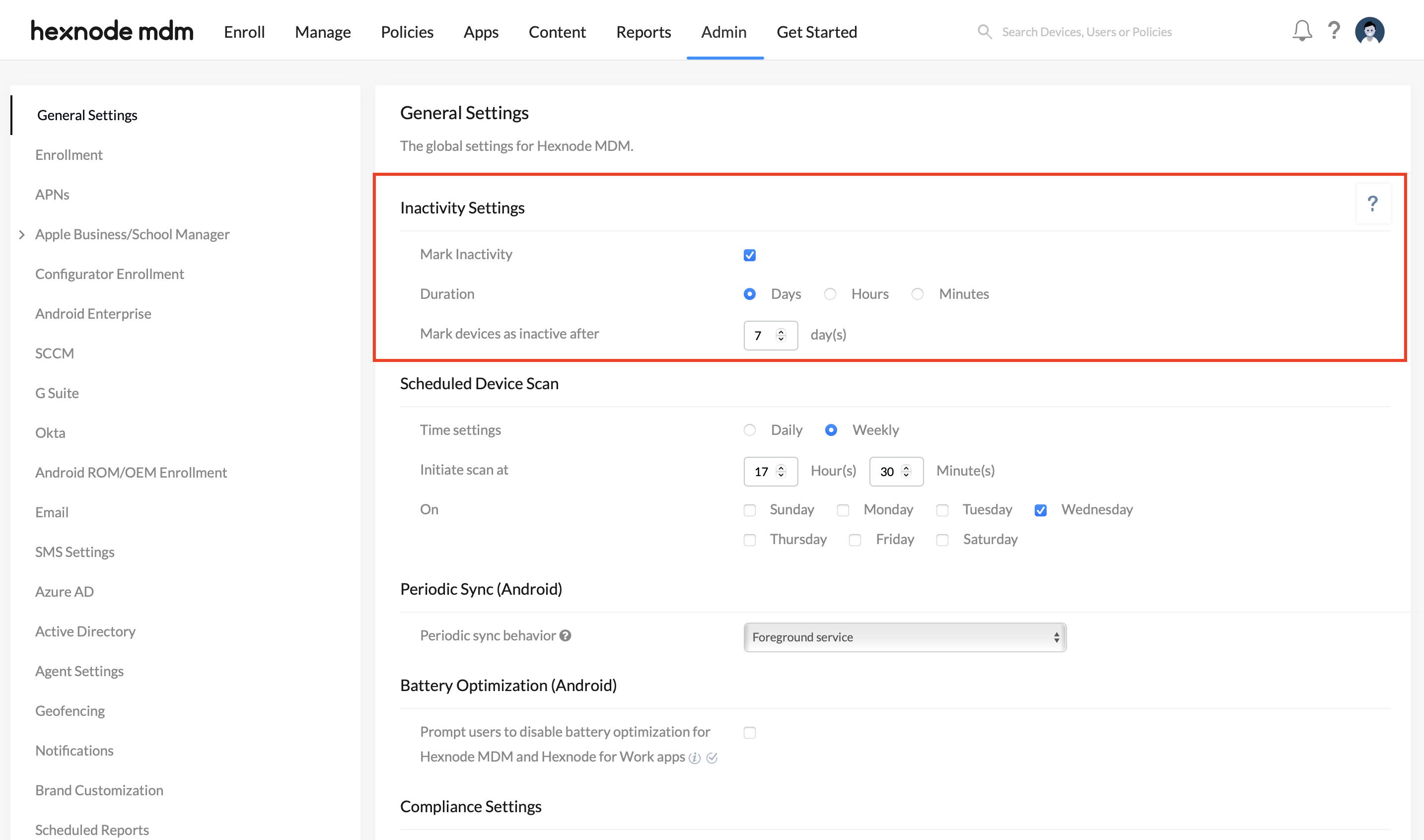
Task: Enable battery optimization prompt checkbox
Action: (749, 733)
